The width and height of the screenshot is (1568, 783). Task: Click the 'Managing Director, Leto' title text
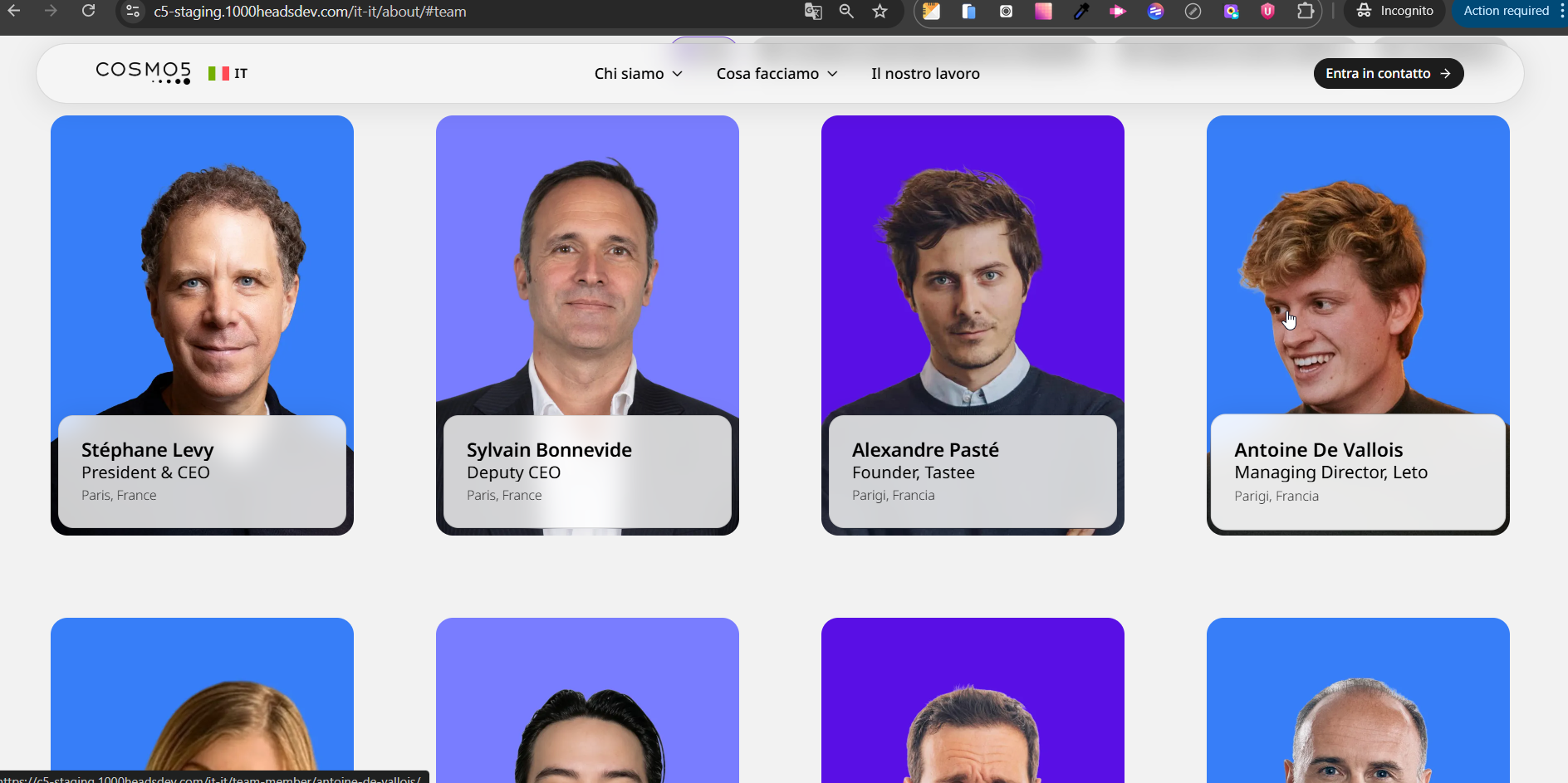pyautogui.click(x=1330, y=473)
